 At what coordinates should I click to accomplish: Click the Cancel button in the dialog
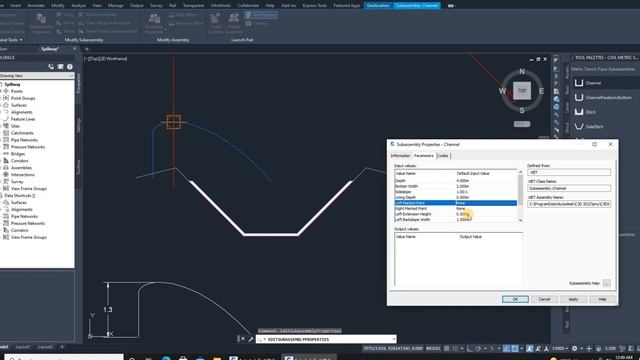[x=544, y=299]
